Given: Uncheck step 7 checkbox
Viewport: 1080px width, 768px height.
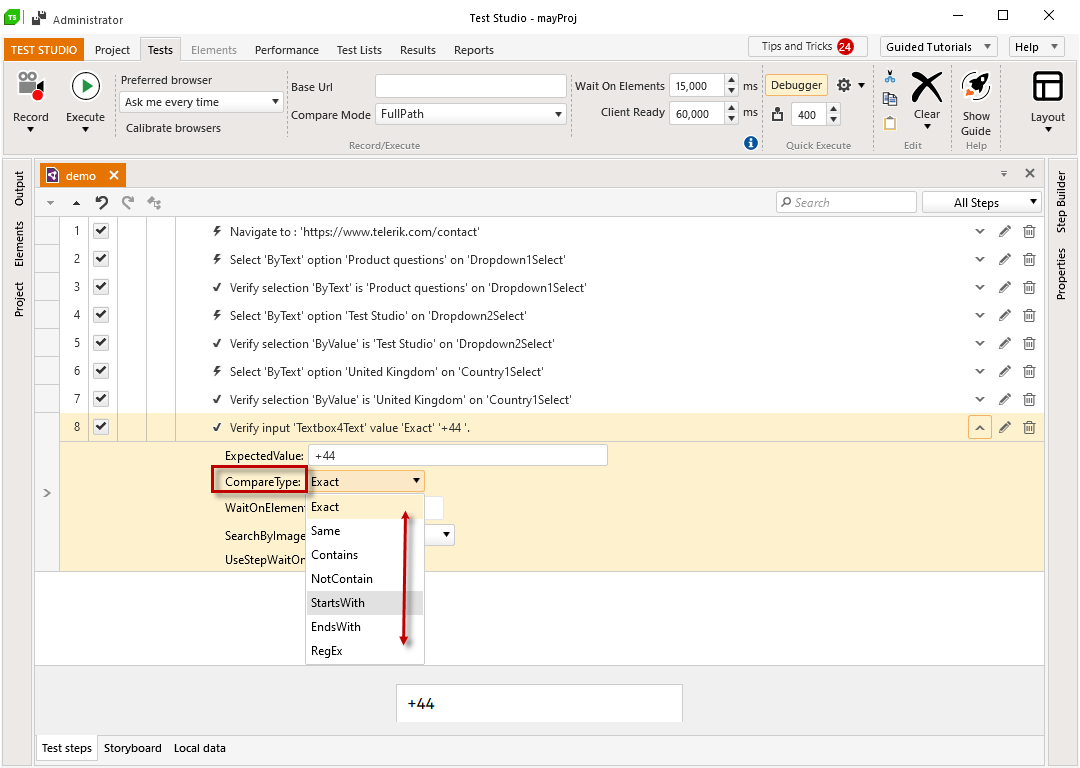Looking at the screenshot, I should [x=101, y=398].
